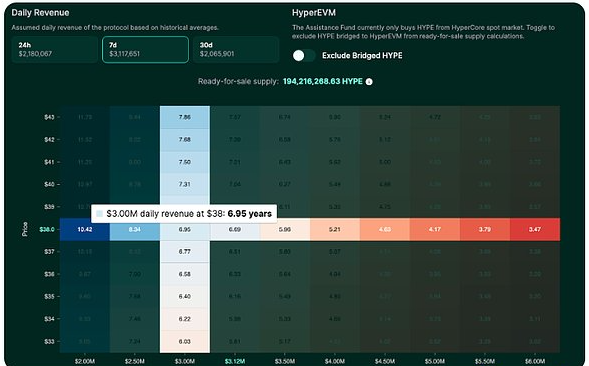Click the 6.22 cell in the $34 row
This screenshot has width=589, height=366.
(185, 319)
